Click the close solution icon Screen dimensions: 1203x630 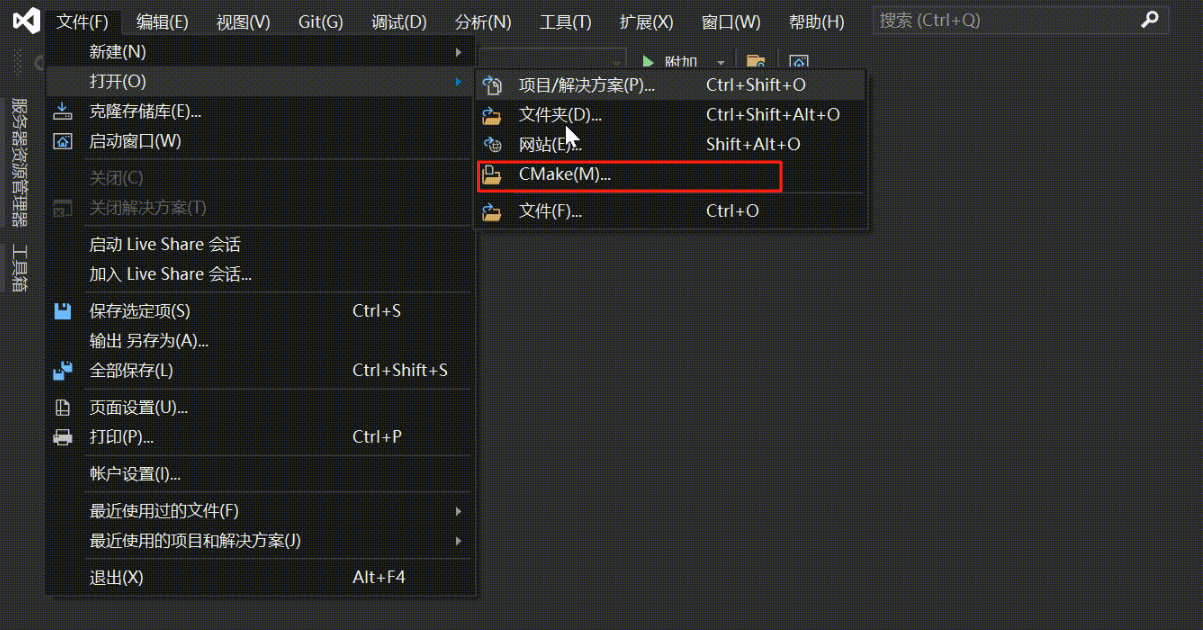tap(63, 208)
